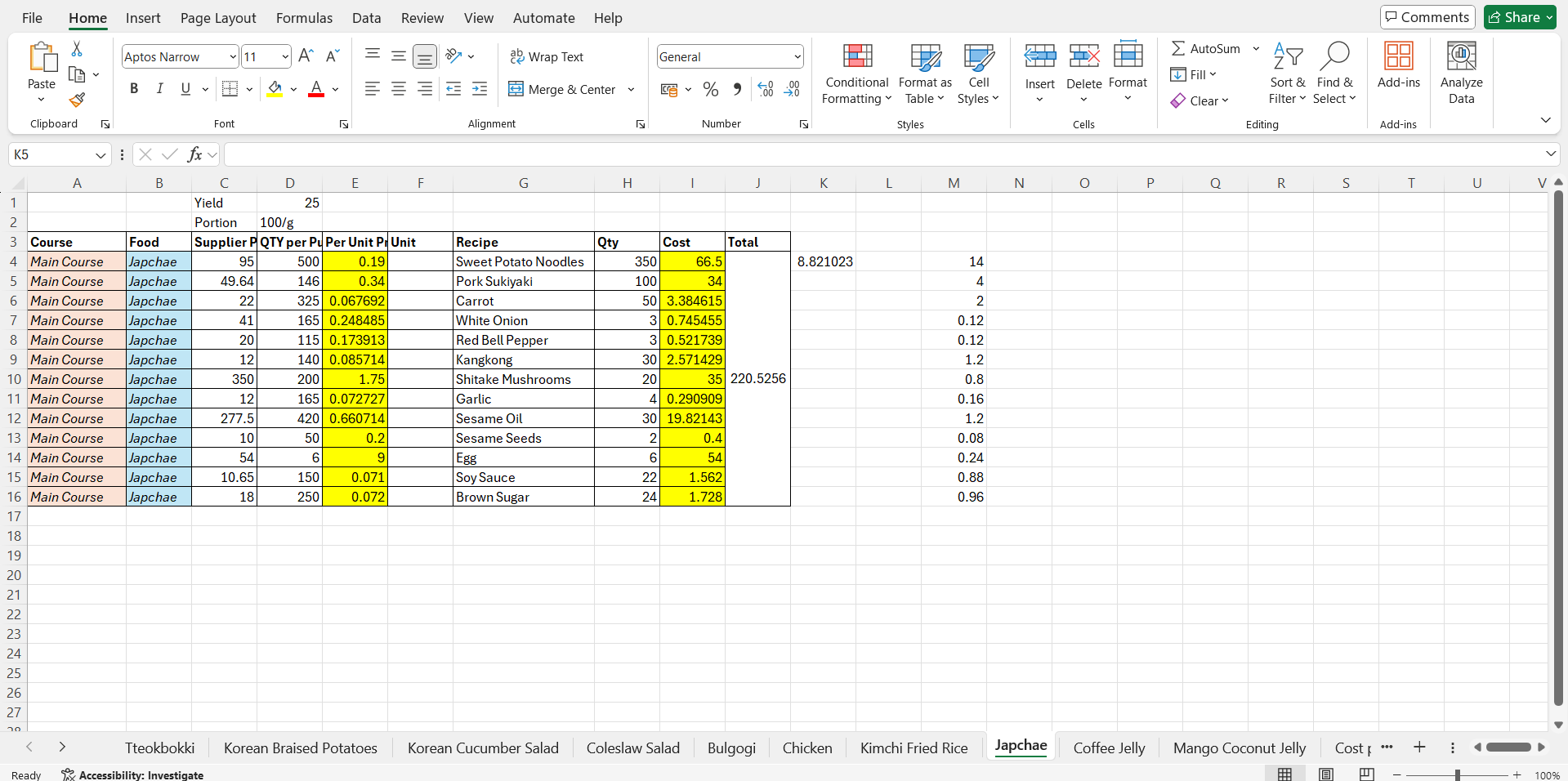Viewport: 1568px width, 781px height.
Task: Toggle Italic formatting
Action: [x=160, y=89]
